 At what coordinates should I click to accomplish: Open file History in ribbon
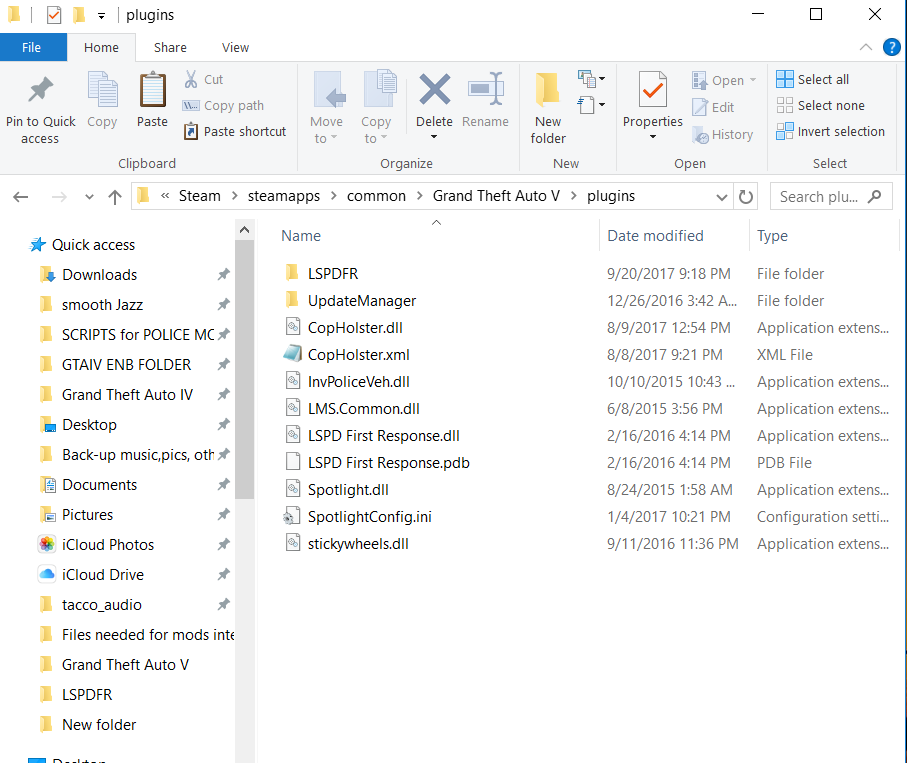point(722,134)
